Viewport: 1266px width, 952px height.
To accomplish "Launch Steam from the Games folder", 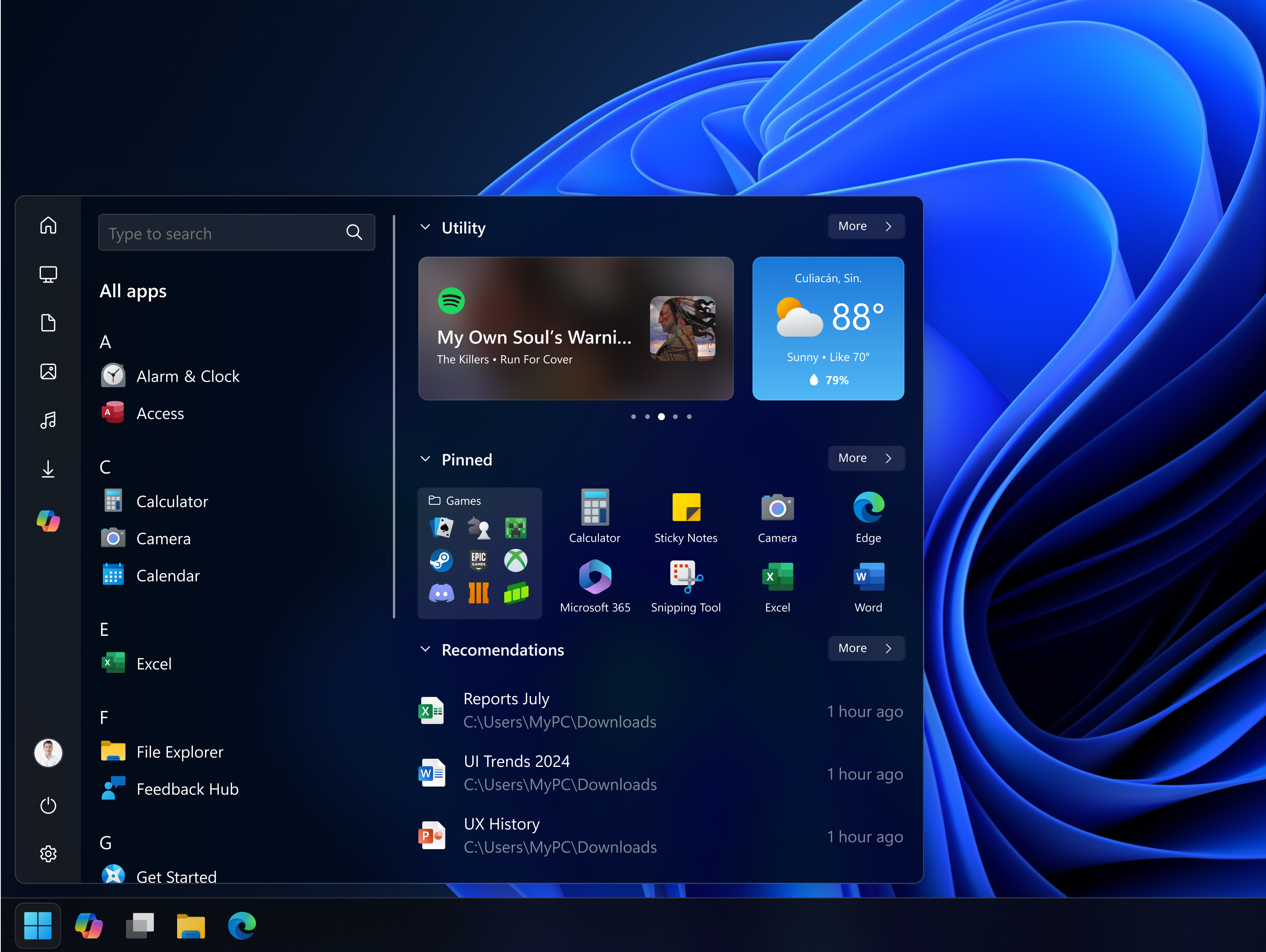I will 441,561.
